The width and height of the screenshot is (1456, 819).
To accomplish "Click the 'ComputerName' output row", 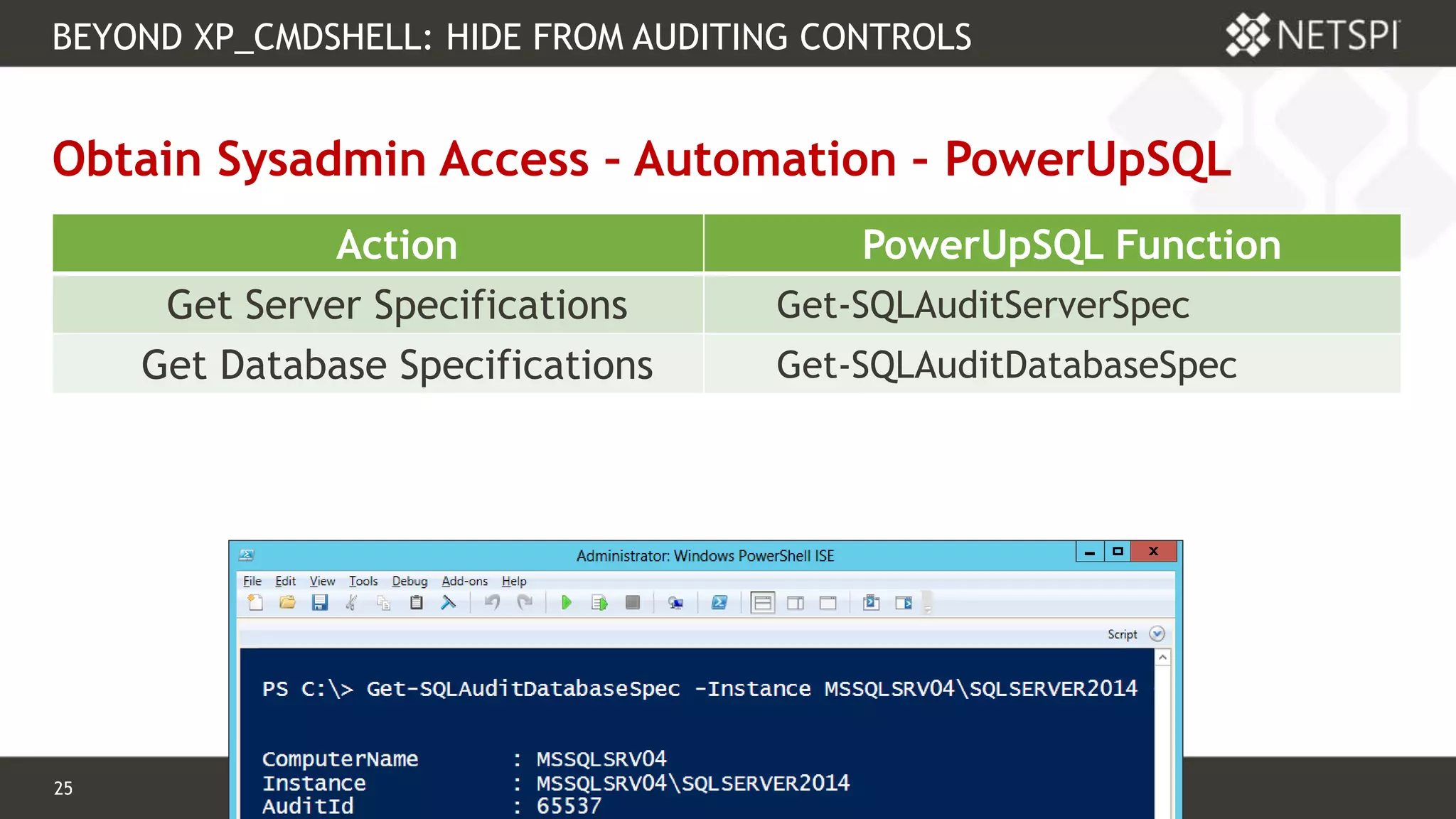I will coord(464,759).
